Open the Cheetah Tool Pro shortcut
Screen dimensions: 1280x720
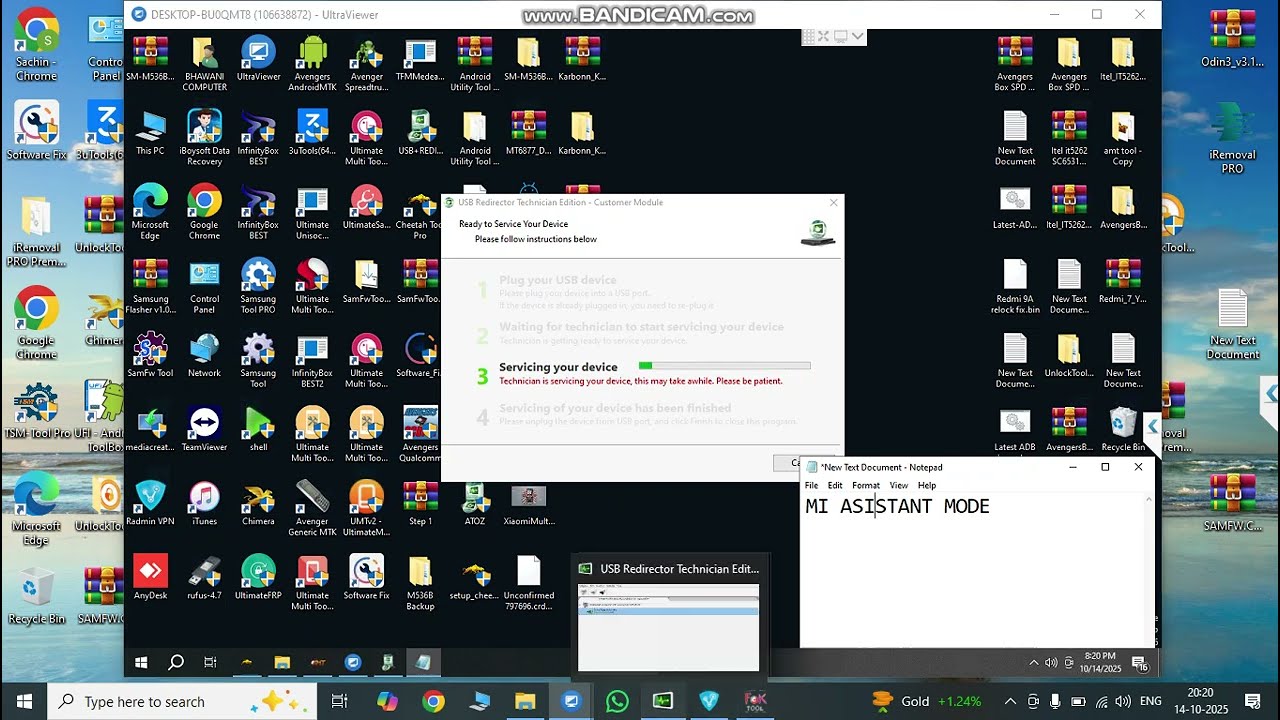[420, 212]
